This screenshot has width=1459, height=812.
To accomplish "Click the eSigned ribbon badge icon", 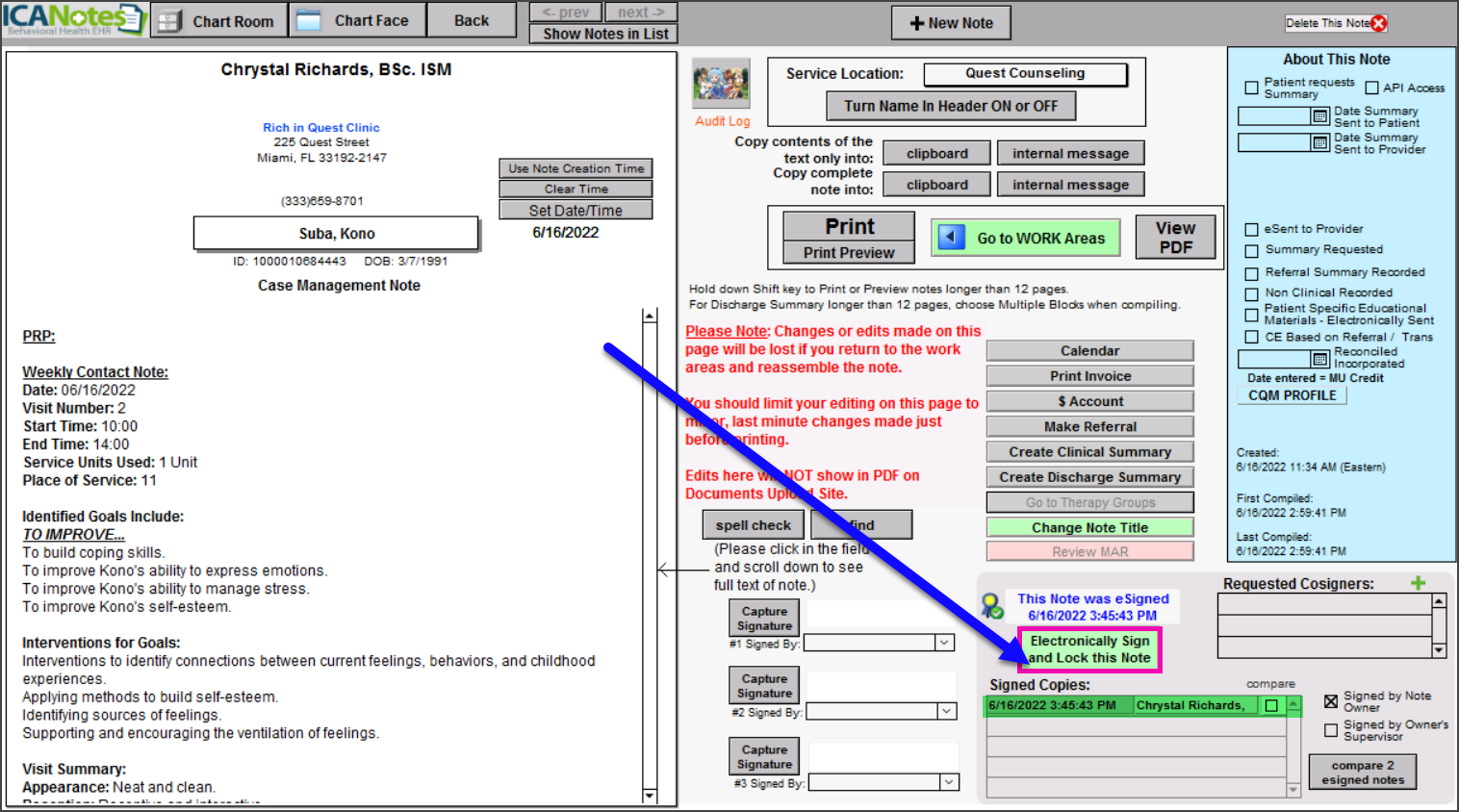I will coord(991,606).
